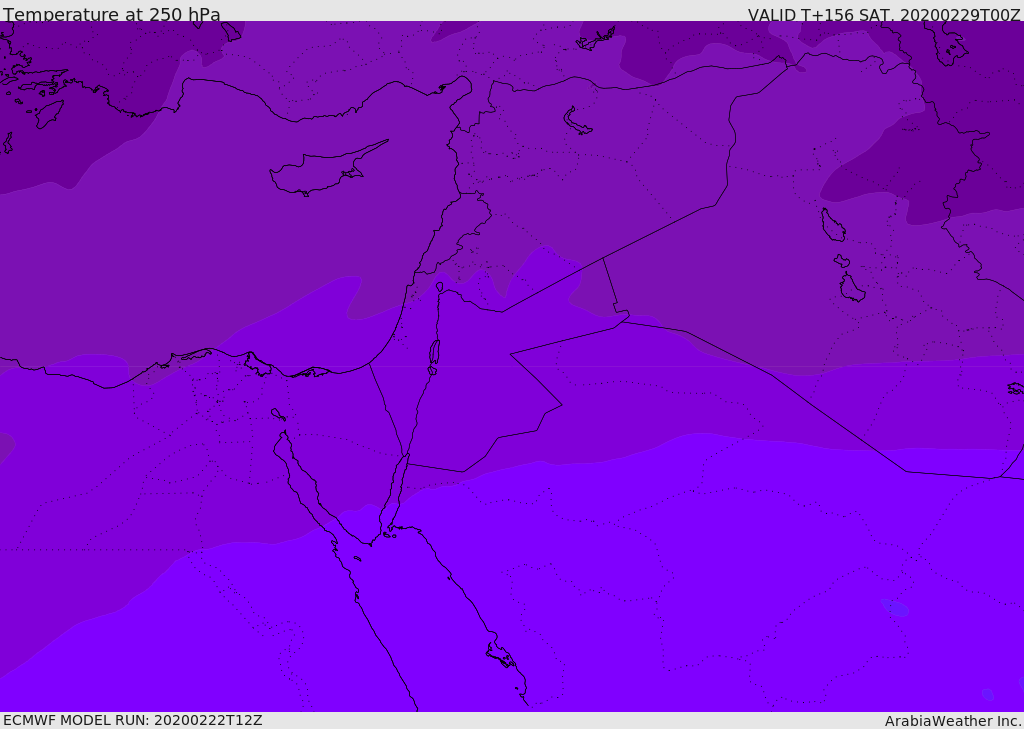Viewport: 1024px width, 729px height.
Task: Click the 'VALID T+156 SAT. 20200229T00Z' label
Action: [884, 14]
